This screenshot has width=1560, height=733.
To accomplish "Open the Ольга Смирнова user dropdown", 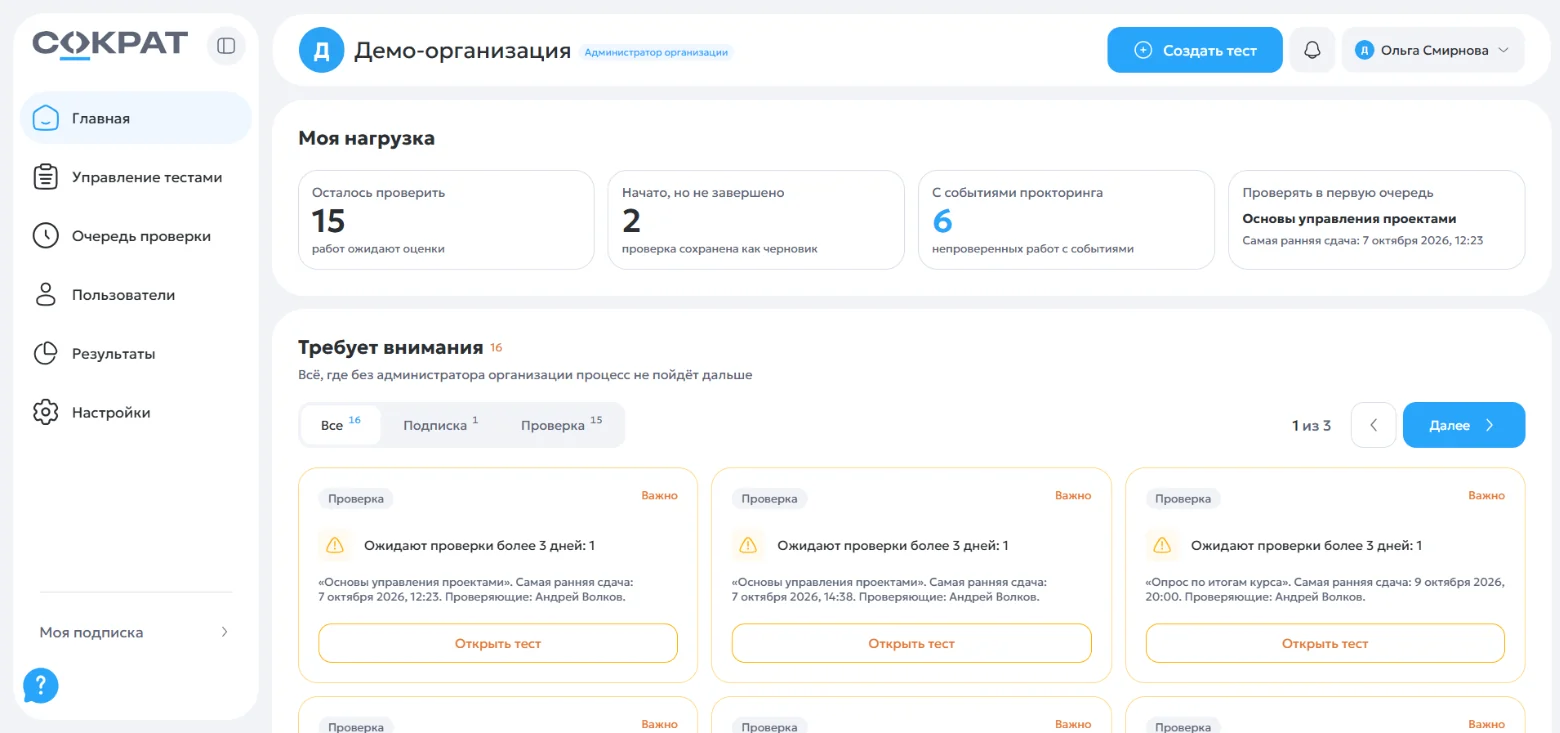I will (x=1433, y=50).
